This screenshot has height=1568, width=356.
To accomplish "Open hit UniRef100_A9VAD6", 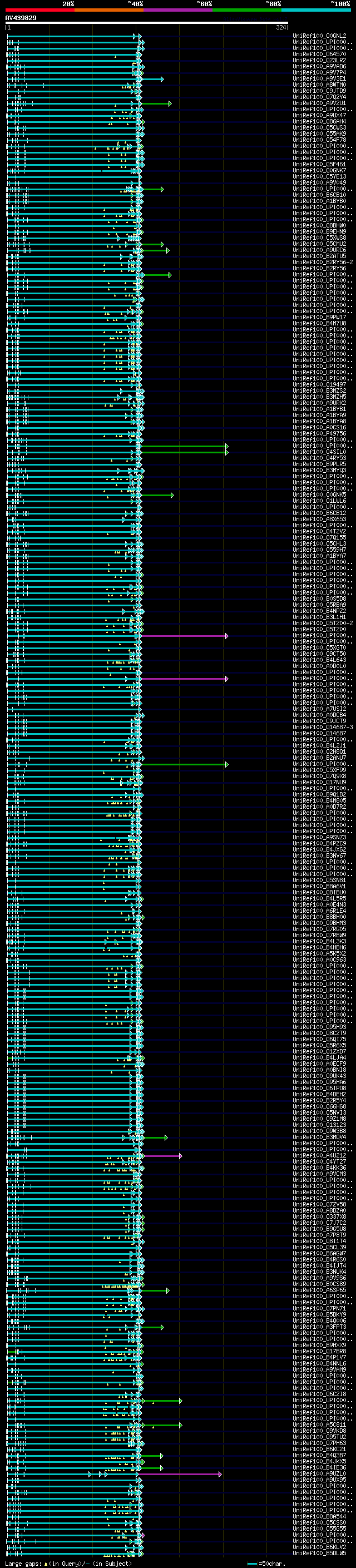I will [319, 66].
